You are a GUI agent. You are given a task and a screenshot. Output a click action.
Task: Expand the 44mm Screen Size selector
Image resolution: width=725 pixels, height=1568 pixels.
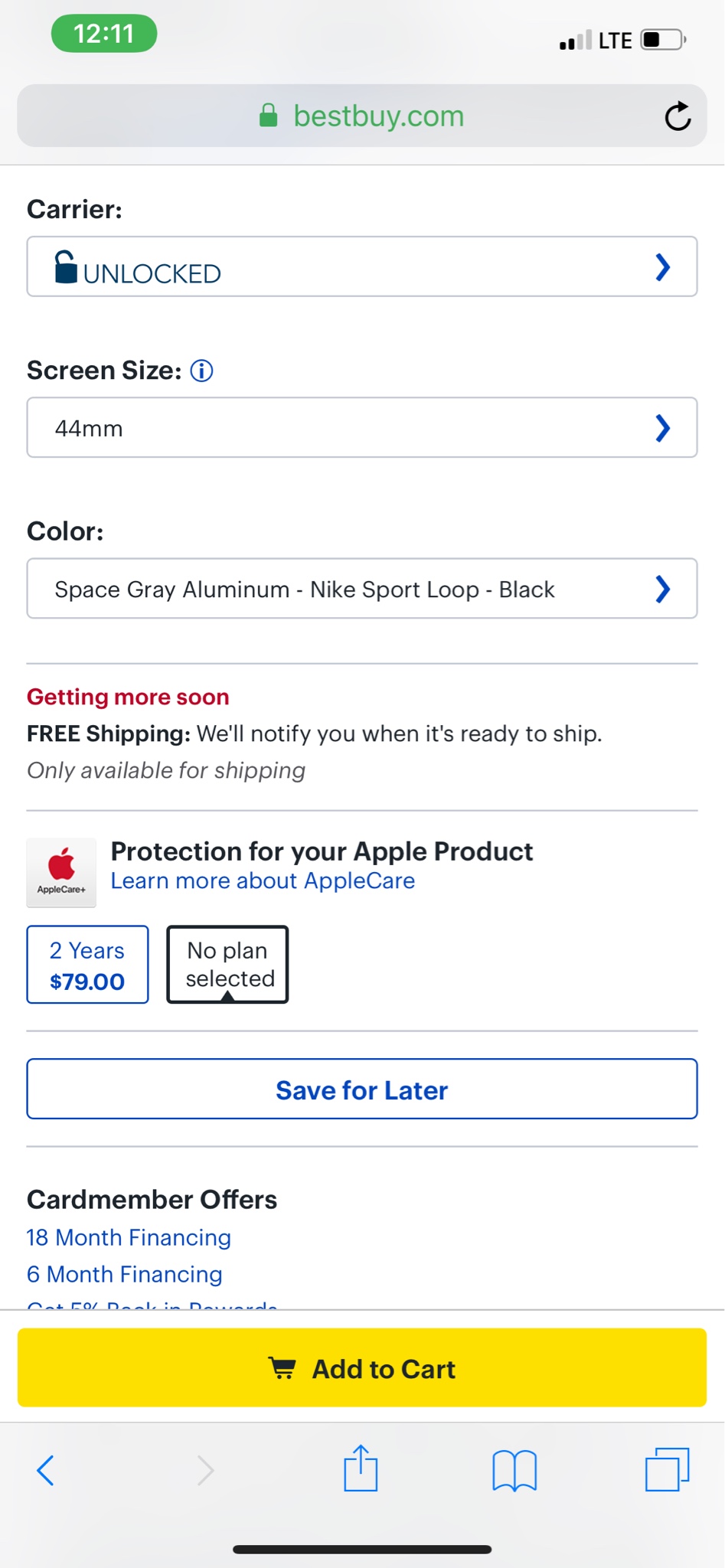coord(361,428)
